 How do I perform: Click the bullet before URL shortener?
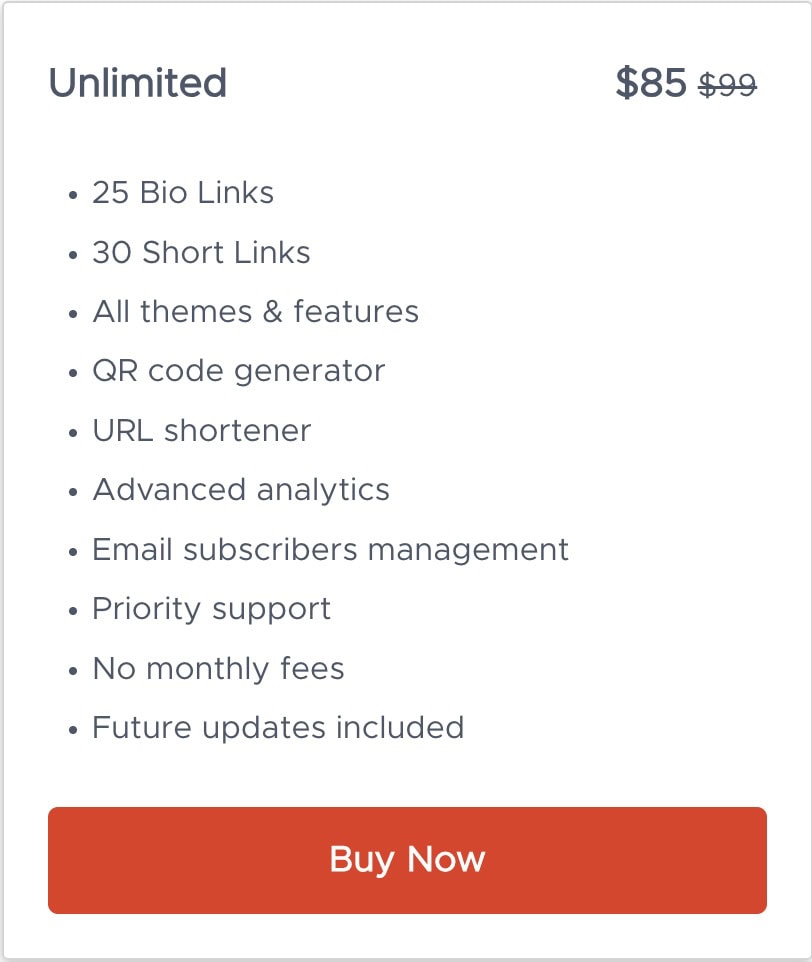(73, 433)
